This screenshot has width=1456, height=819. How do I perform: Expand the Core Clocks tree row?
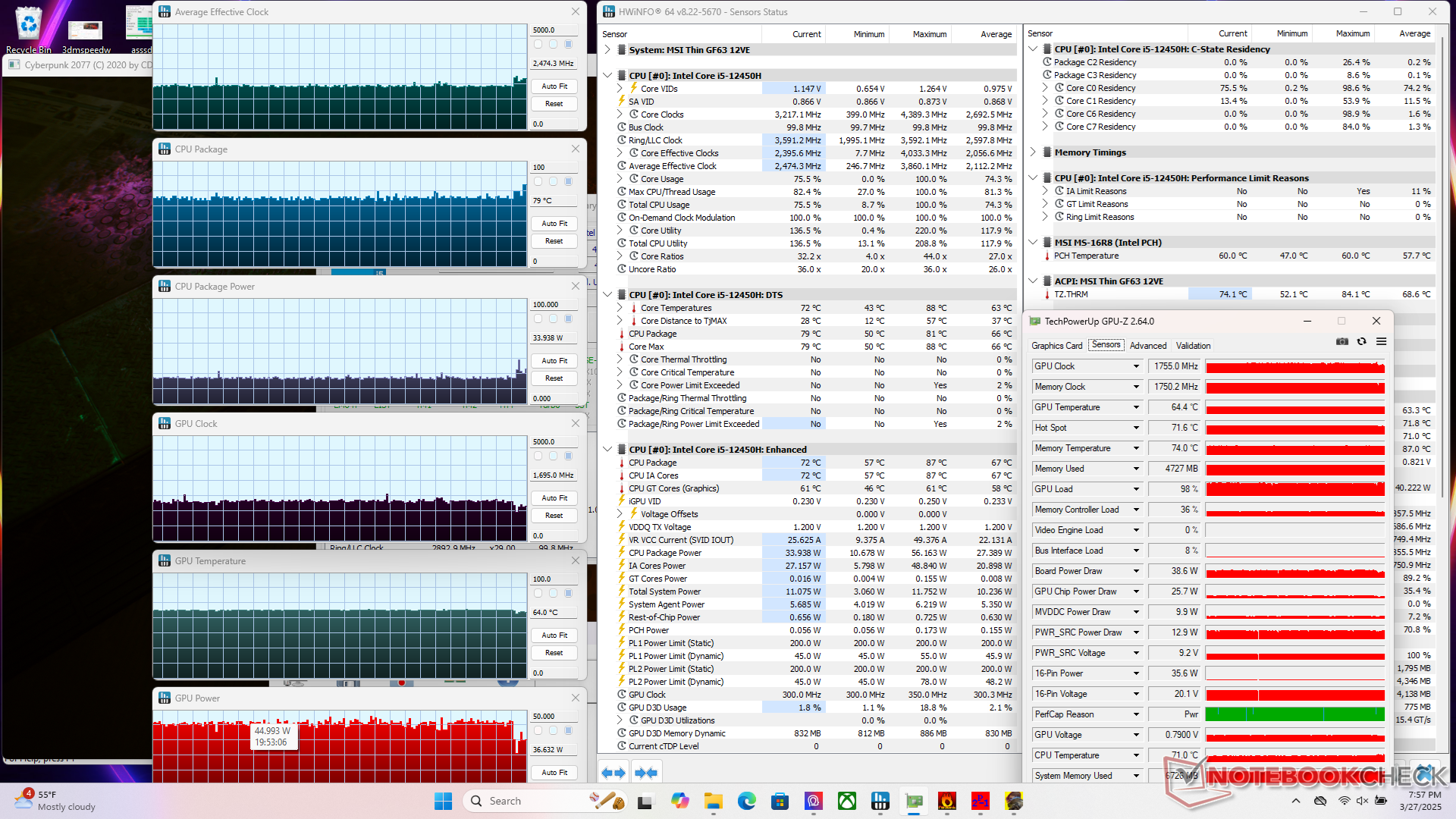pyautogui.click(x=620, y=115)
